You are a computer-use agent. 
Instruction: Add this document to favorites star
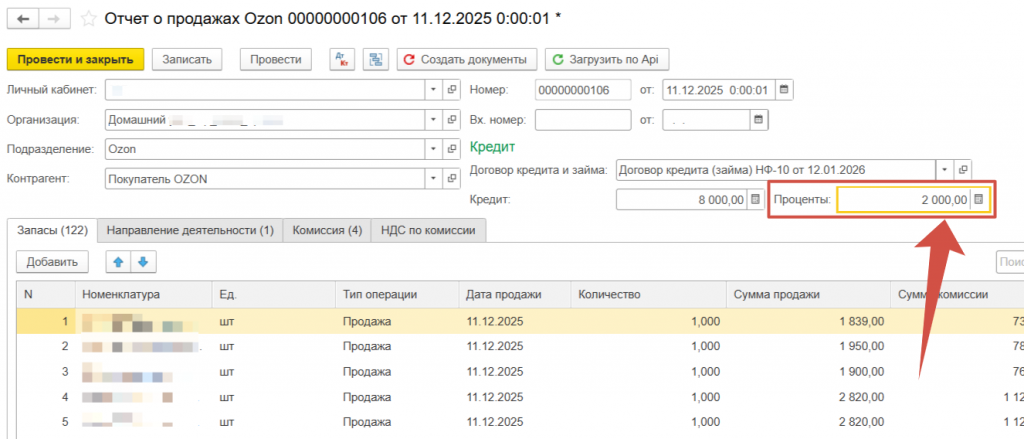coord(89,19)
